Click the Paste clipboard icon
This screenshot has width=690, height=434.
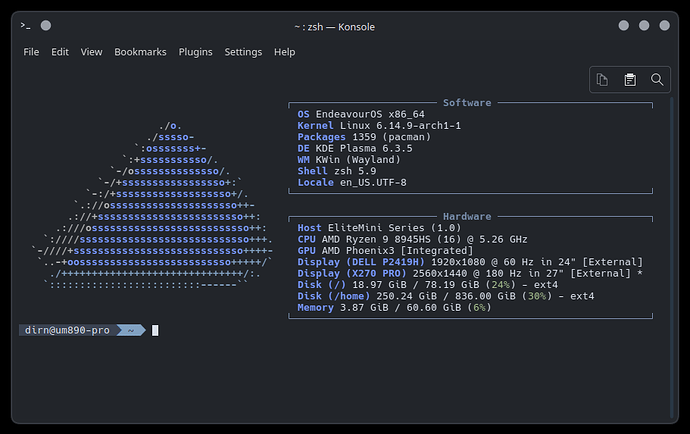pyautogui.click(x=630, y=80)
